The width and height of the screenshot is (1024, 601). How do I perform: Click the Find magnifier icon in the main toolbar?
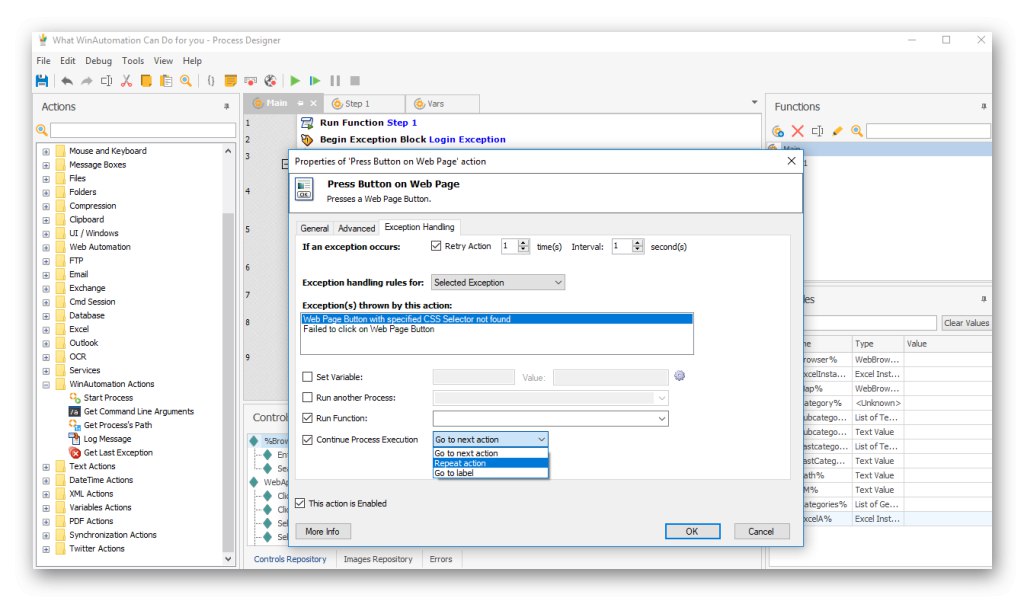(x=186, y=81)
